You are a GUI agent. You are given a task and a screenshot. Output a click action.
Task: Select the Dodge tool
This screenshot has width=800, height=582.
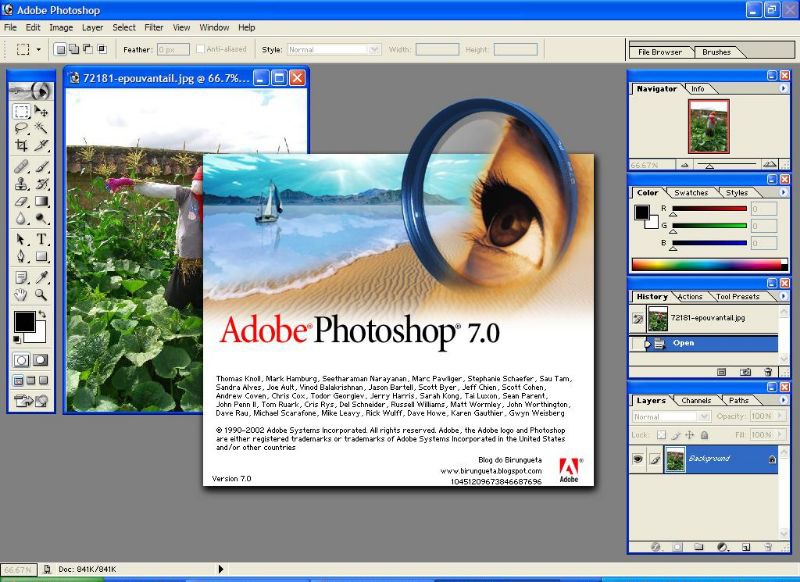point(41,218)
